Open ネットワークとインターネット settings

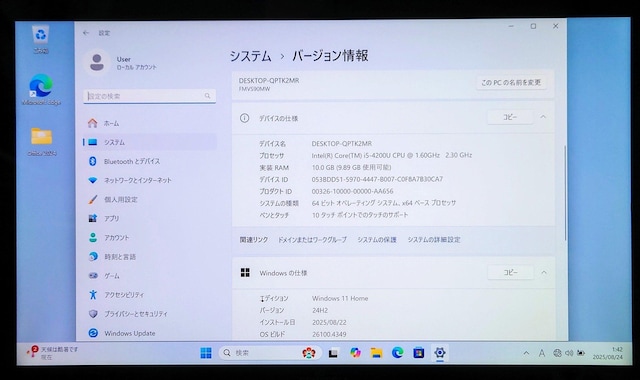[149, 180]
